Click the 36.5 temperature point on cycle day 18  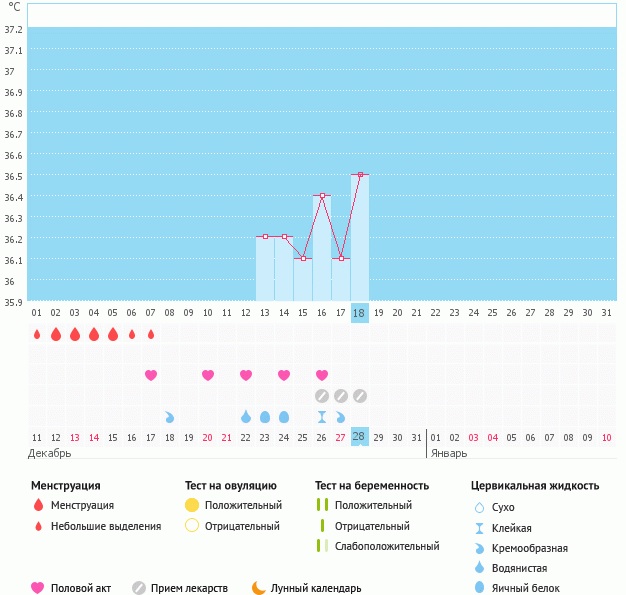[360, 175]
